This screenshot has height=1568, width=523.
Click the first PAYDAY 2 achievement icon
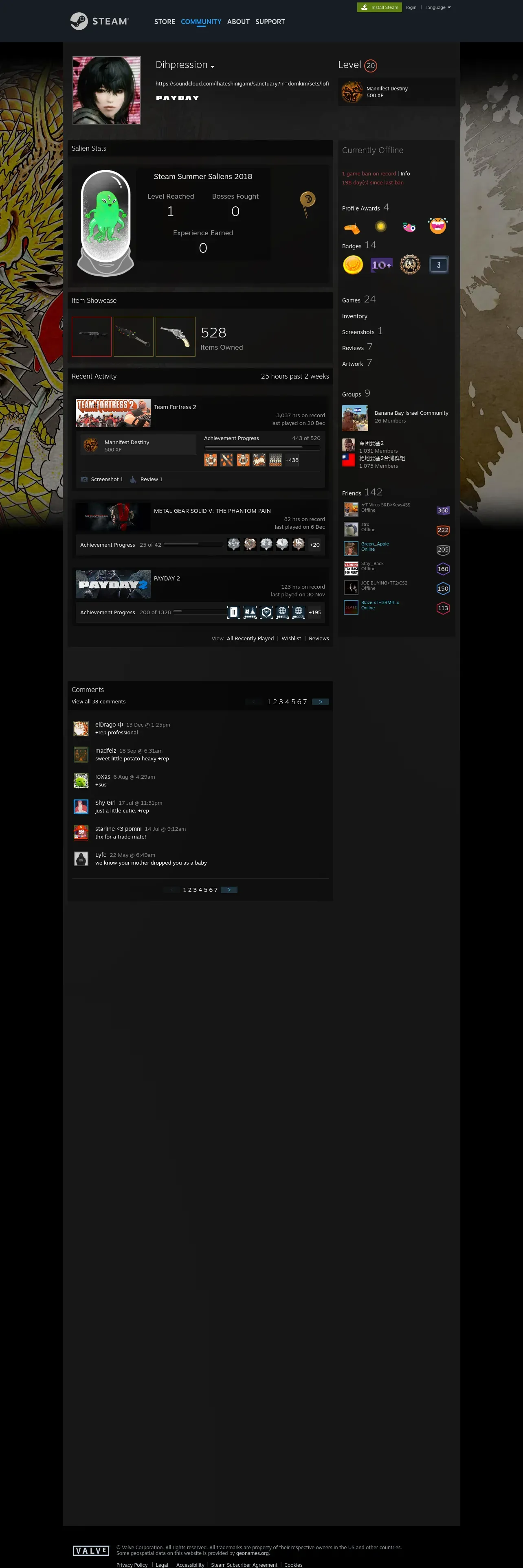coord(233,612)
